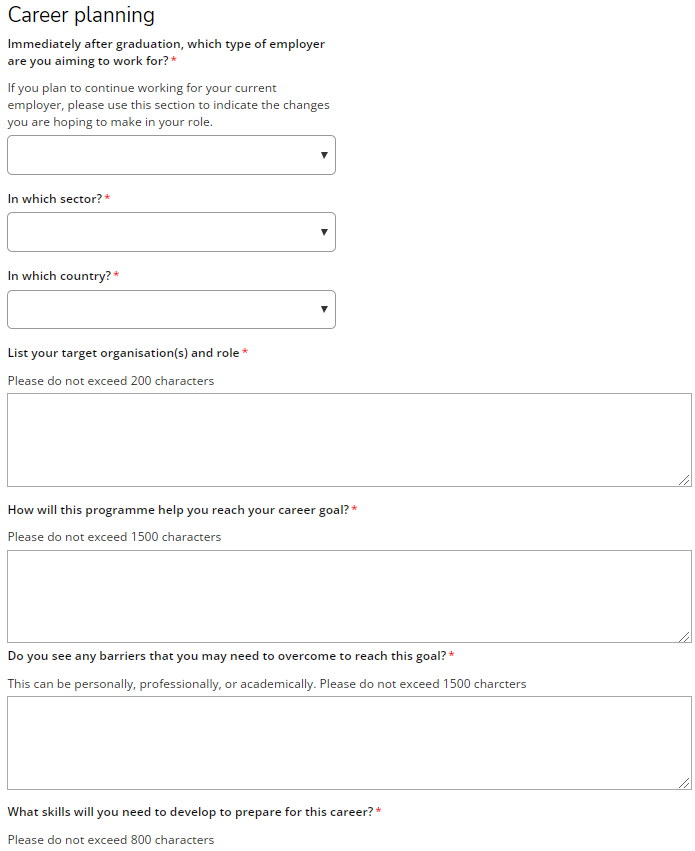The image size is (695, 851).
Task: Click the arrow icon on country dropdown
Action: [x=324, y=309]
